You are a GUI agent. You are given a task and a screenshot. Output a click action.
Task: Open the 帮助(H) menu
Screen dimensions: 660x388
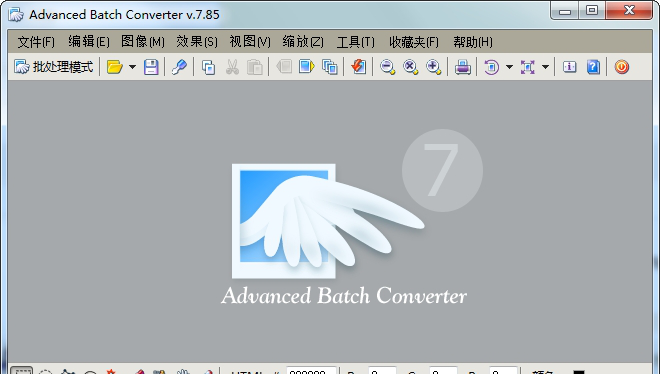473,42
